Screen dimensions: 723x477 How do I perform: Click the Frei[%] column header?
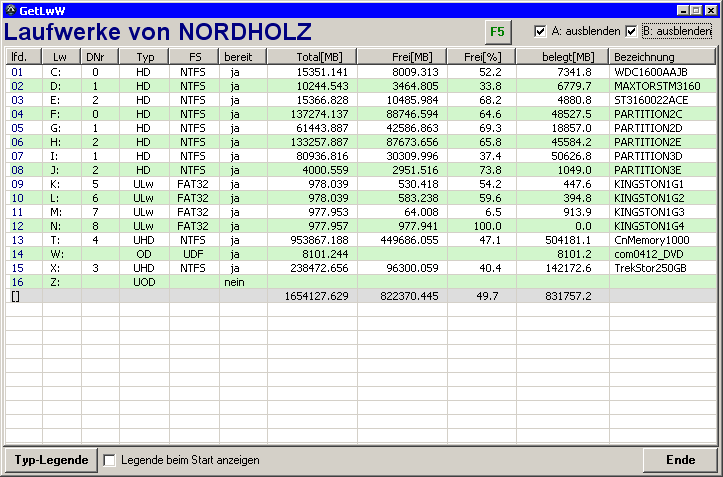point(481,57)
